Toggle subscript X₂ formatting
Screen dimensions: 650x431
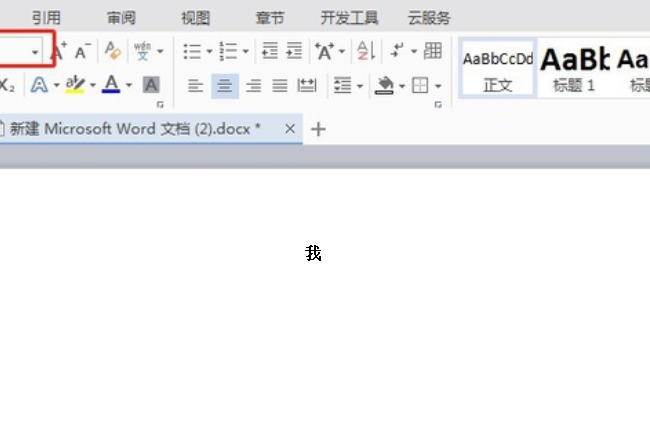[x=7, y=85]
